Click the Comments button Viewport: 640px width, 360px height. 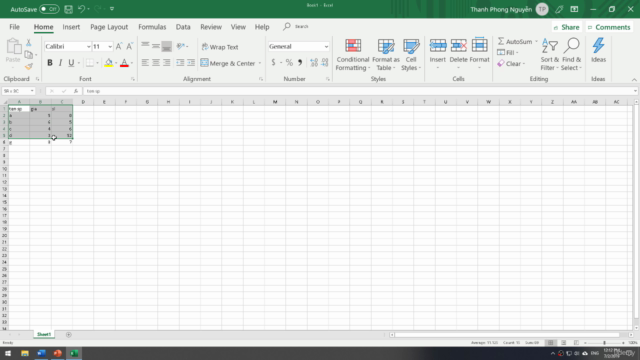609,27
